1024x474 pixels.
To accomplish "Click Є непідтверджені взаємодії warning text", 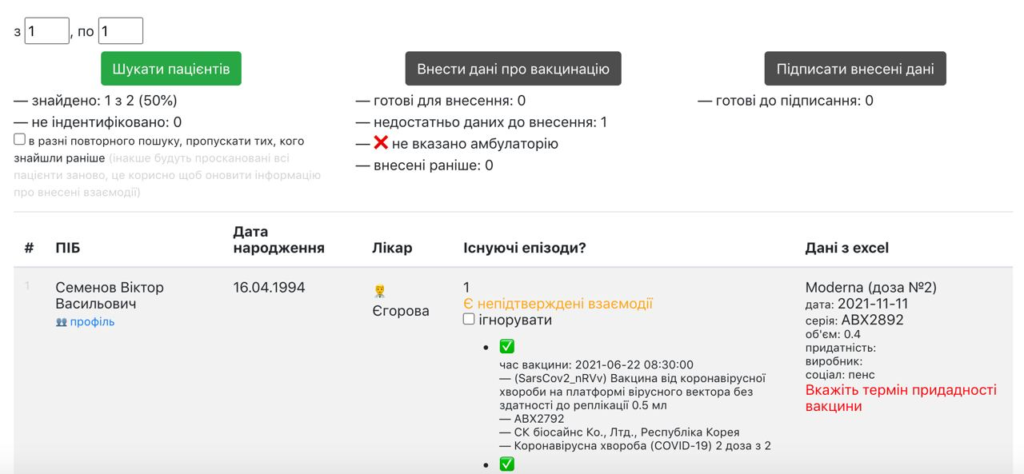I will coord(558,304).
